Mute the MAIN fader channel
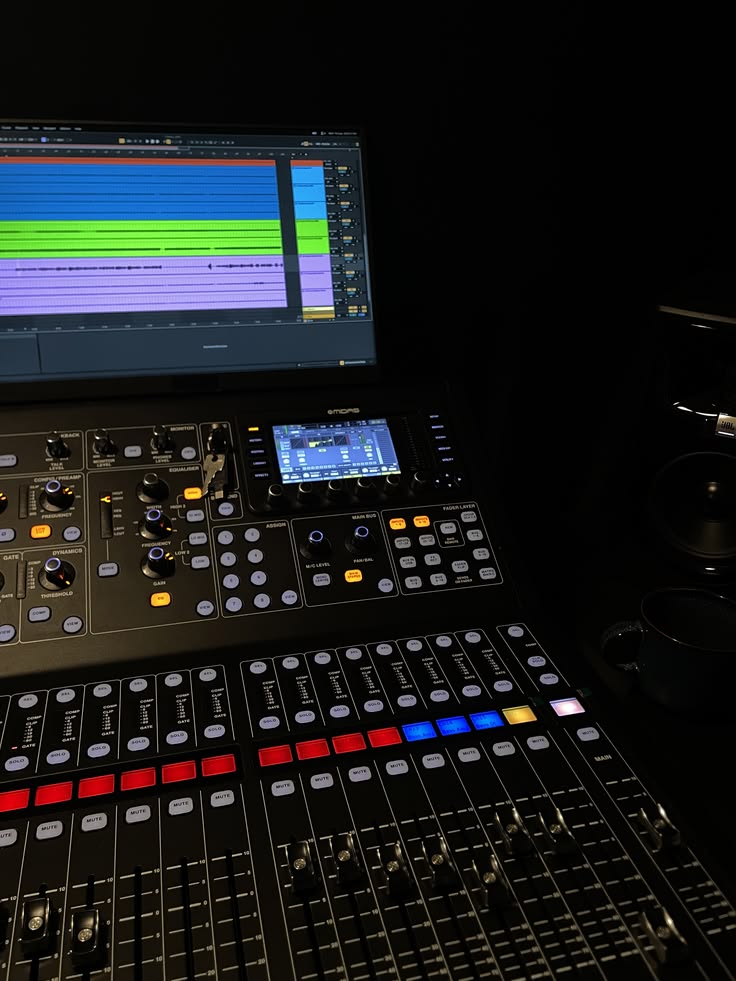The width and height of the screenshot is (736, 981). click(x=587, y=734)
